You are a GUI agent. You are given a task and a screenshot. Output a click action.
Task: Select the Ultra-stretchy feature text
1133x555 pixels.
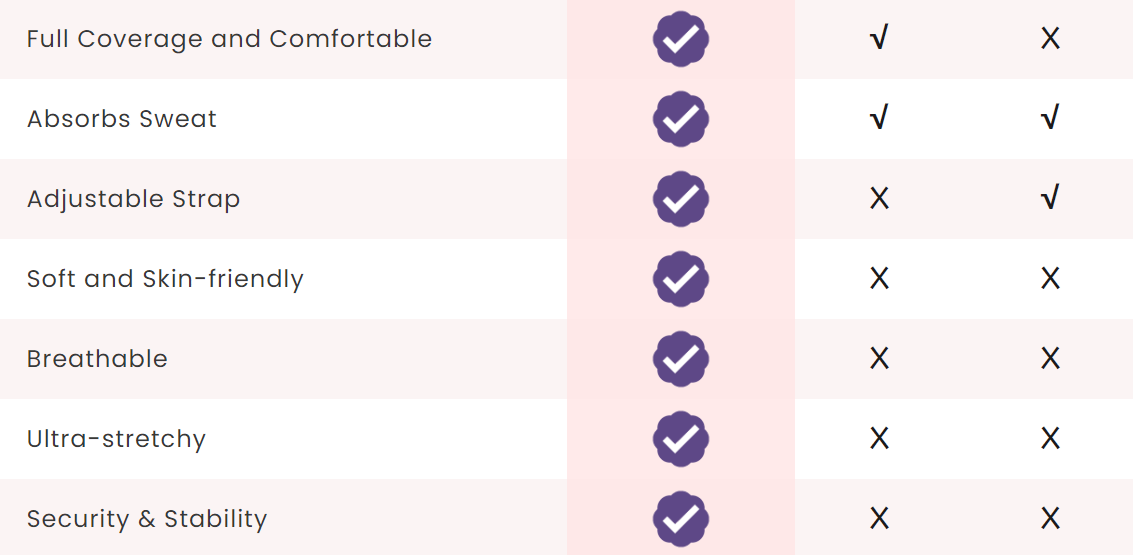pyautogui.click(x=116, y=439)
